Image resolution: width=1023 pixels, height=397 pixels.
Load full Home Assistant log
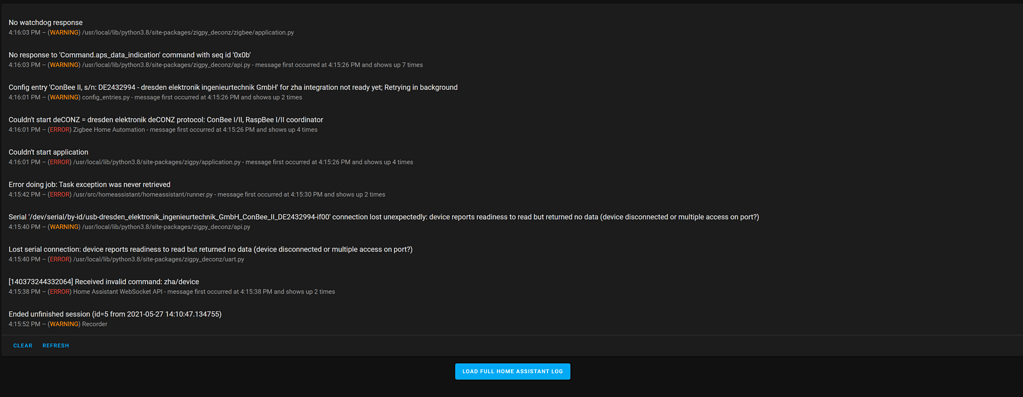click(x=512, y=372)
